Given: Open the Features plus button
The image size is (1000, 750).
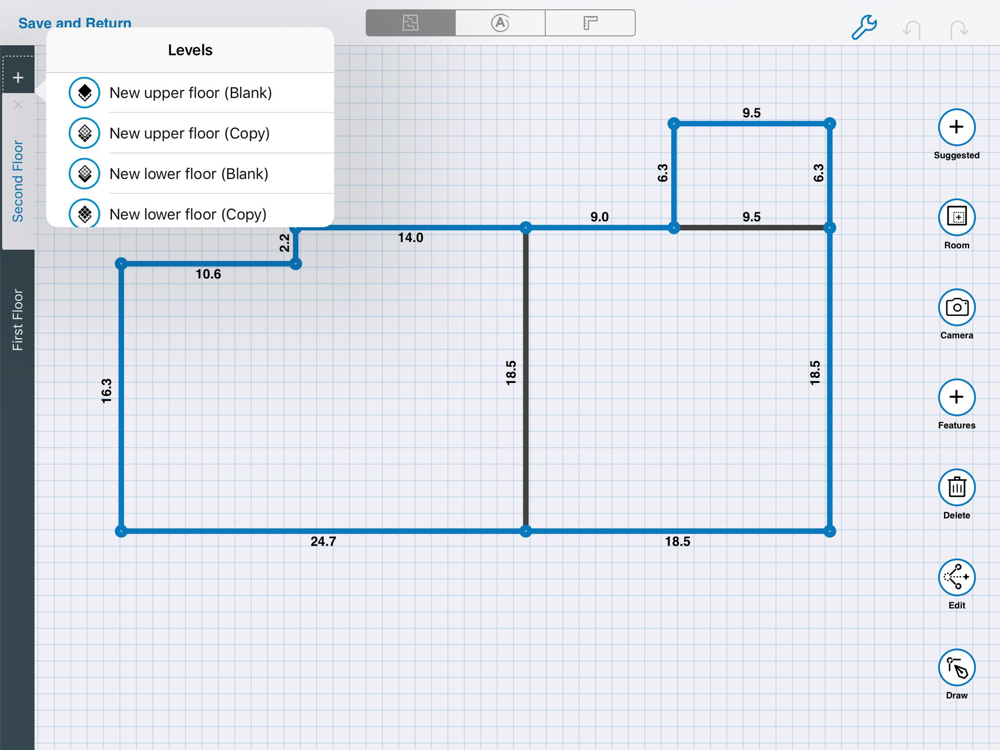Looking at the screenshot, I should click(x=956, y=397).
